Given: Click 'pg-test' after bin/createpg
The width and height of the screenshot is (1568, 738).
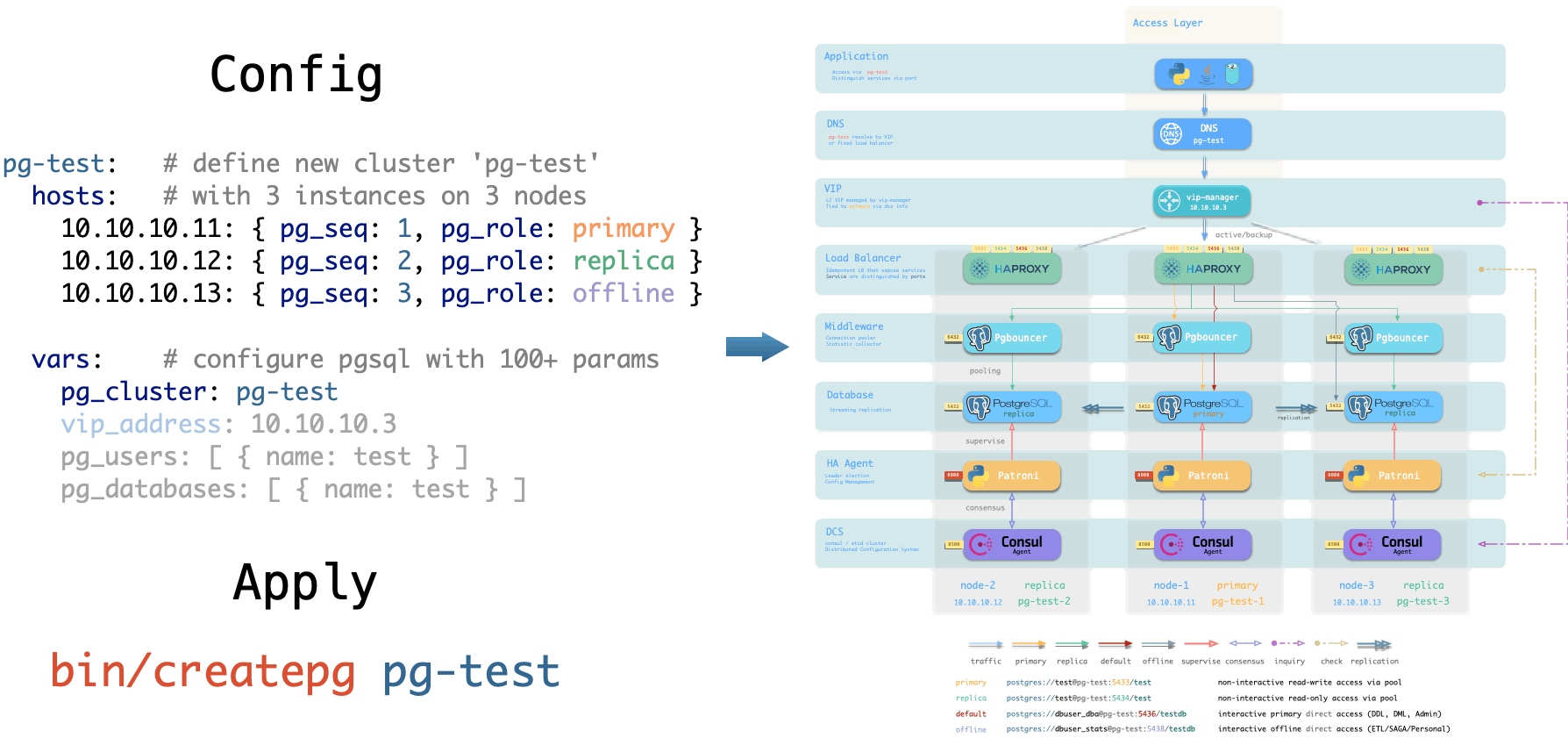Looking at the screenshot, I should pyautogui.click(x=471, y=674).
